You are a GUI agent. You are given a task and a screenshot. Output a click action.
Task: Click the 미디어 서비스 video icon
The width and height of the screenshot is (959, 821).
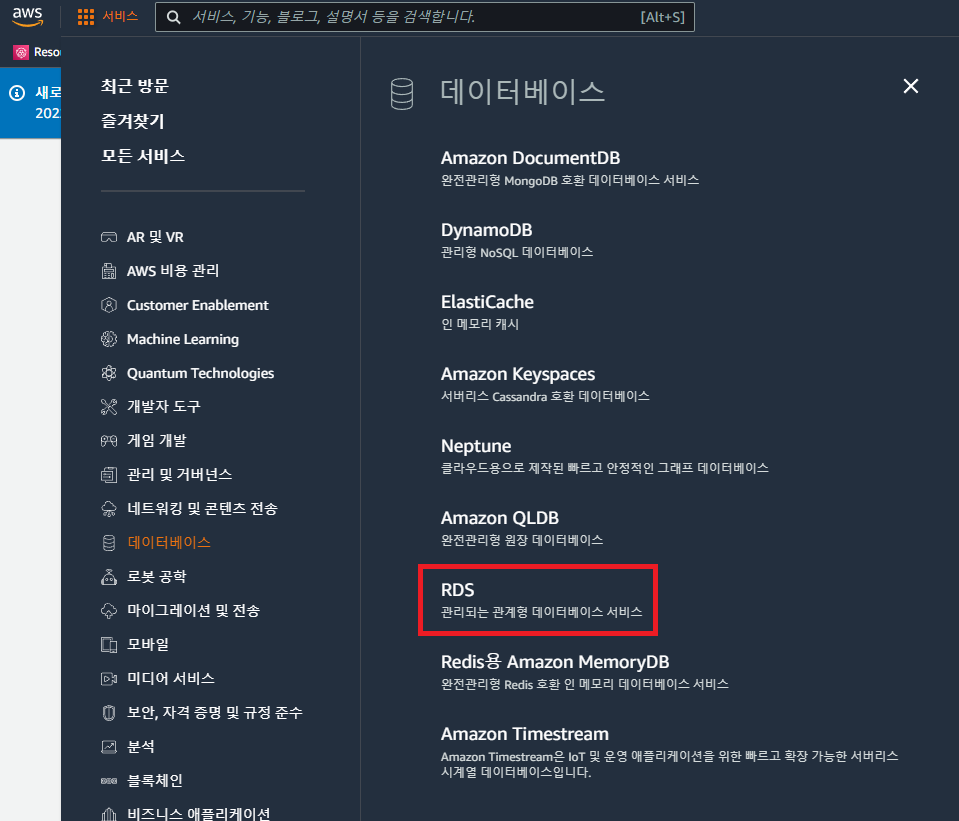coord(109,679)
